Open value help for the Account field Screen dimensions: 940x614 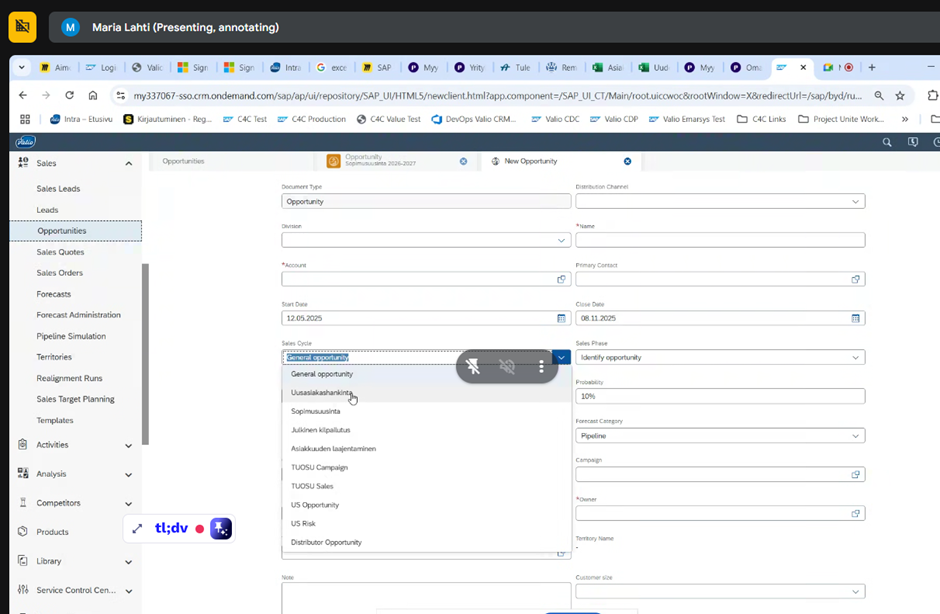coord(561,279)
